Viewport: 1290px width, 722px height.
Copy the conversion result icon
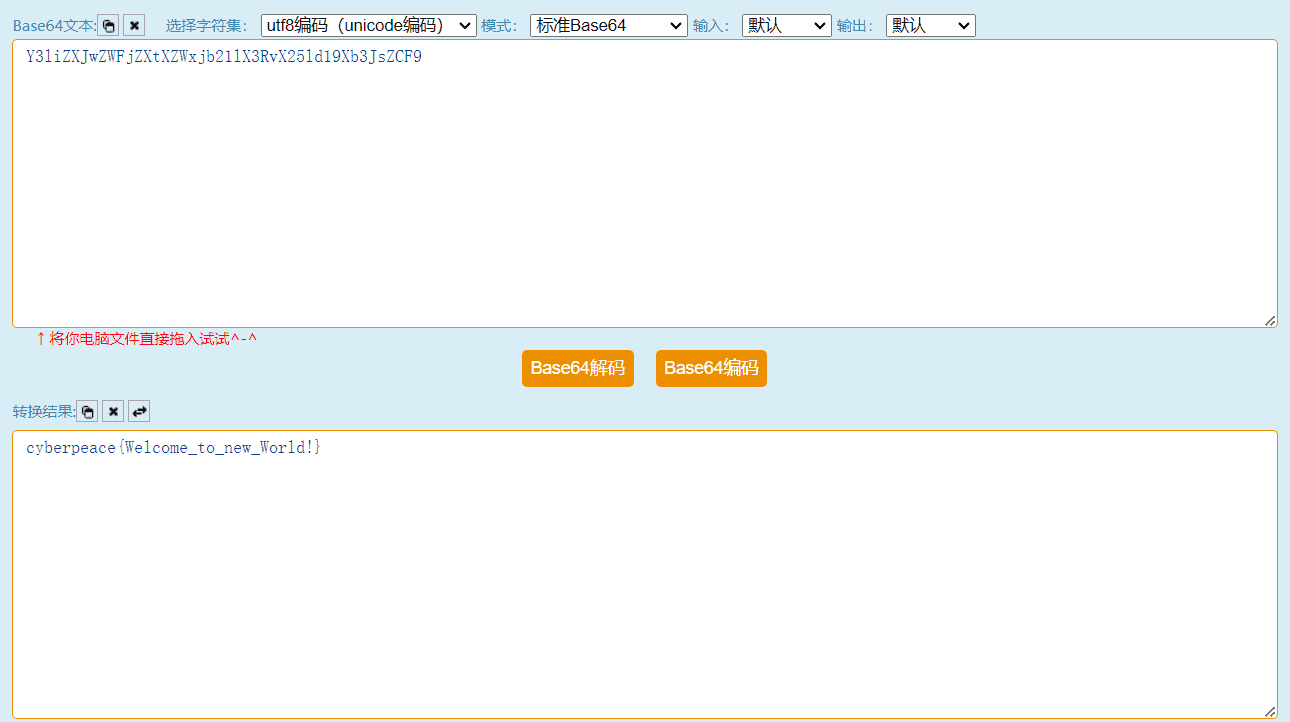[87, 411]
